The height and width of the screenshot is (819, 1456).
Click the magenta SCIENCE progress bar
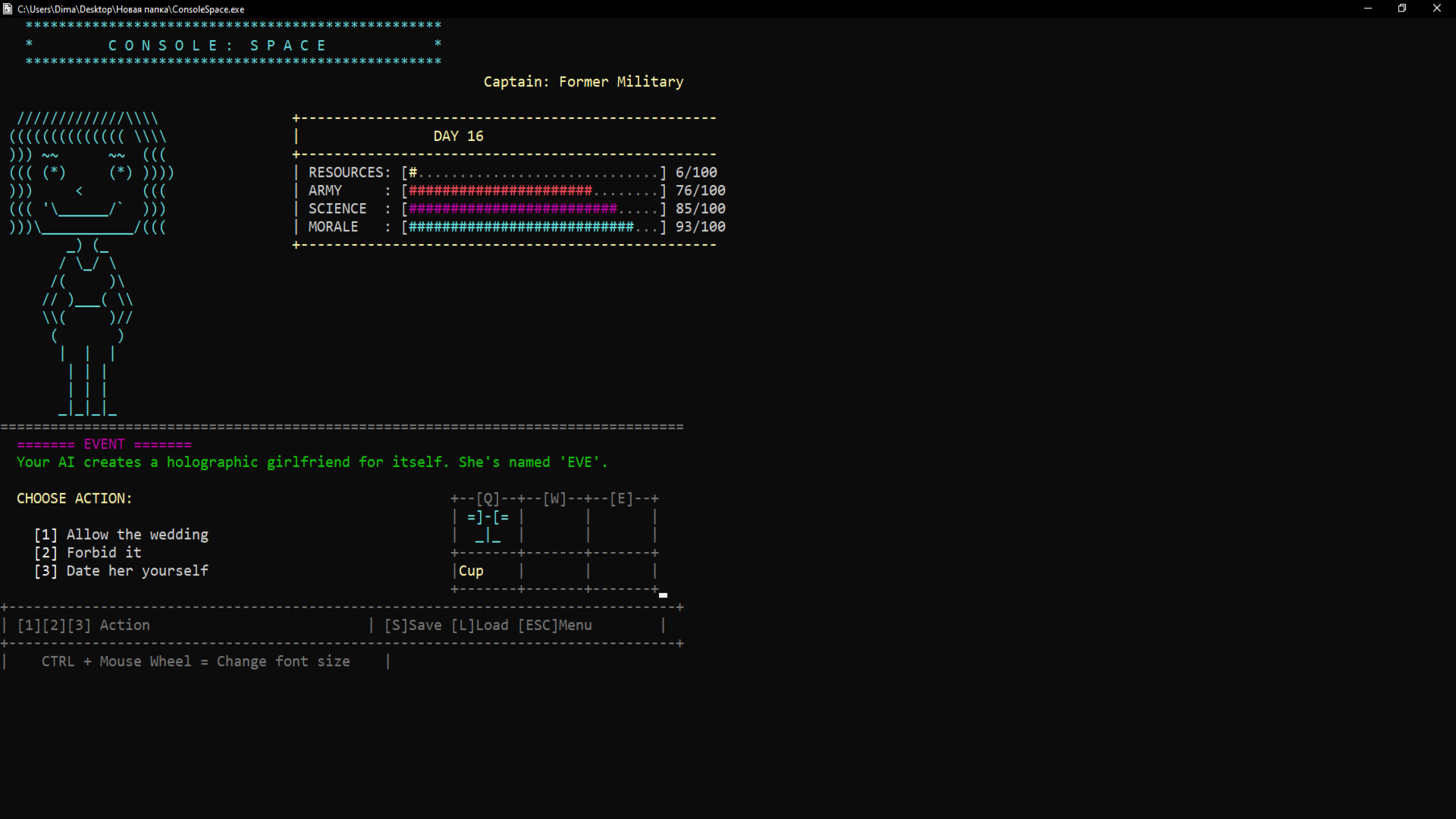pos(534,209)
